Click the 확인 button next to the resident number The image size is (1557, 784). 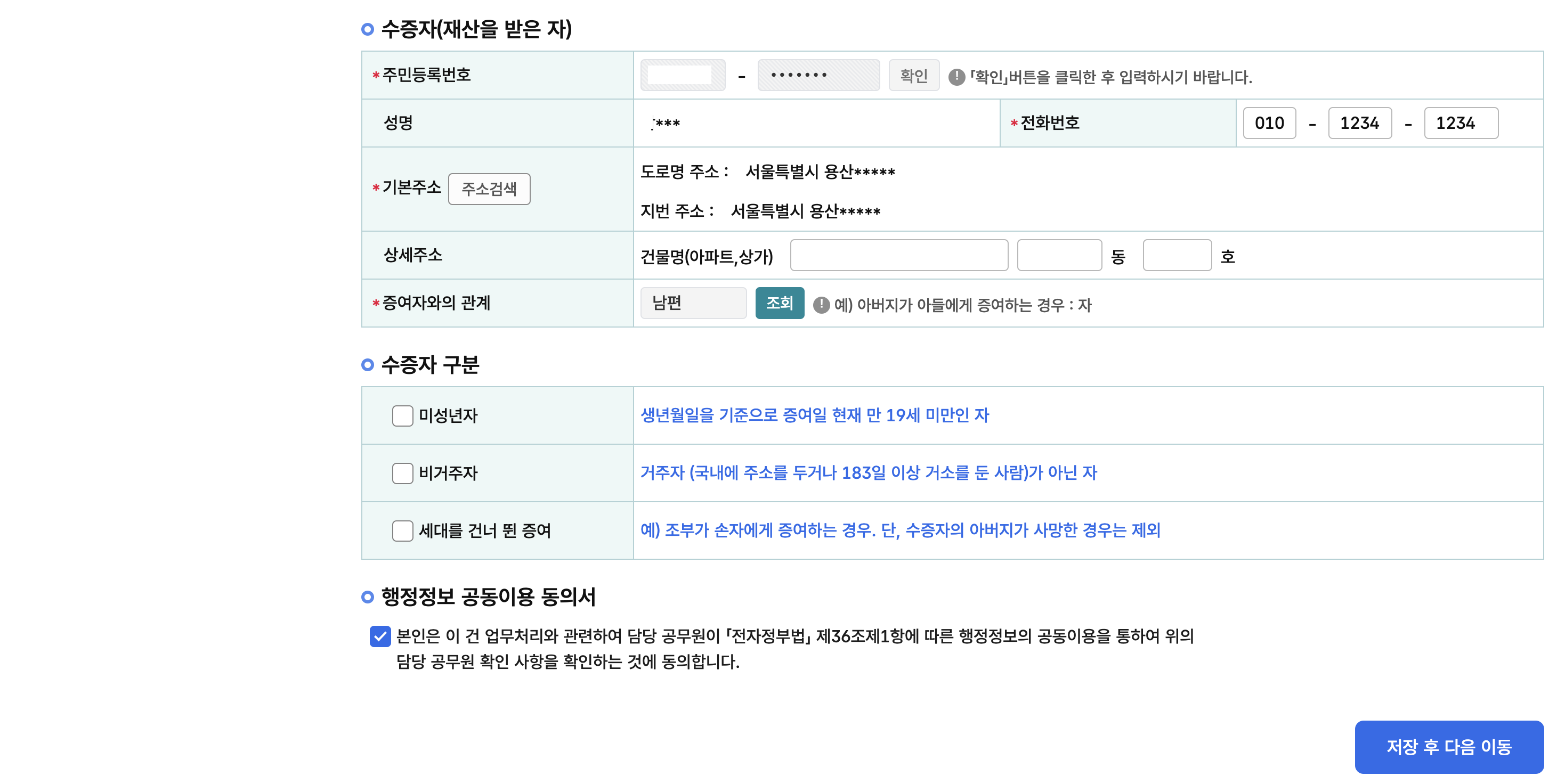coord(913,76)
